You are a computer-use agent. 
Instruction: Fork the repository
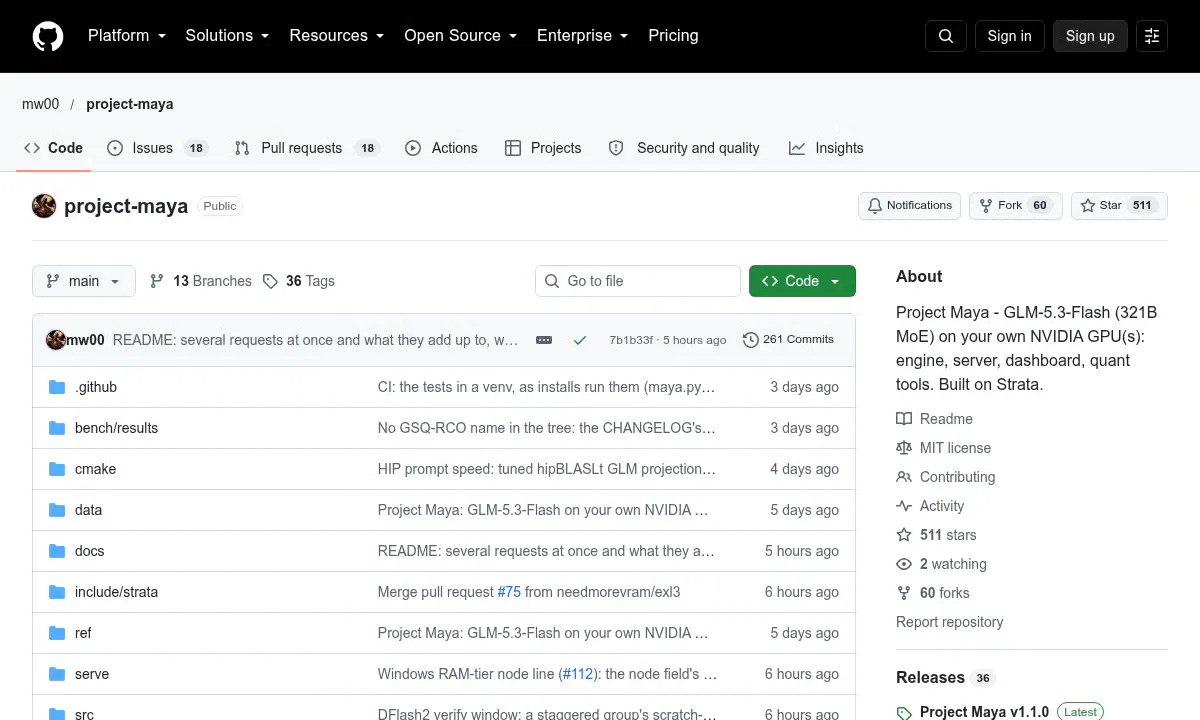(x=1015, y=206)
